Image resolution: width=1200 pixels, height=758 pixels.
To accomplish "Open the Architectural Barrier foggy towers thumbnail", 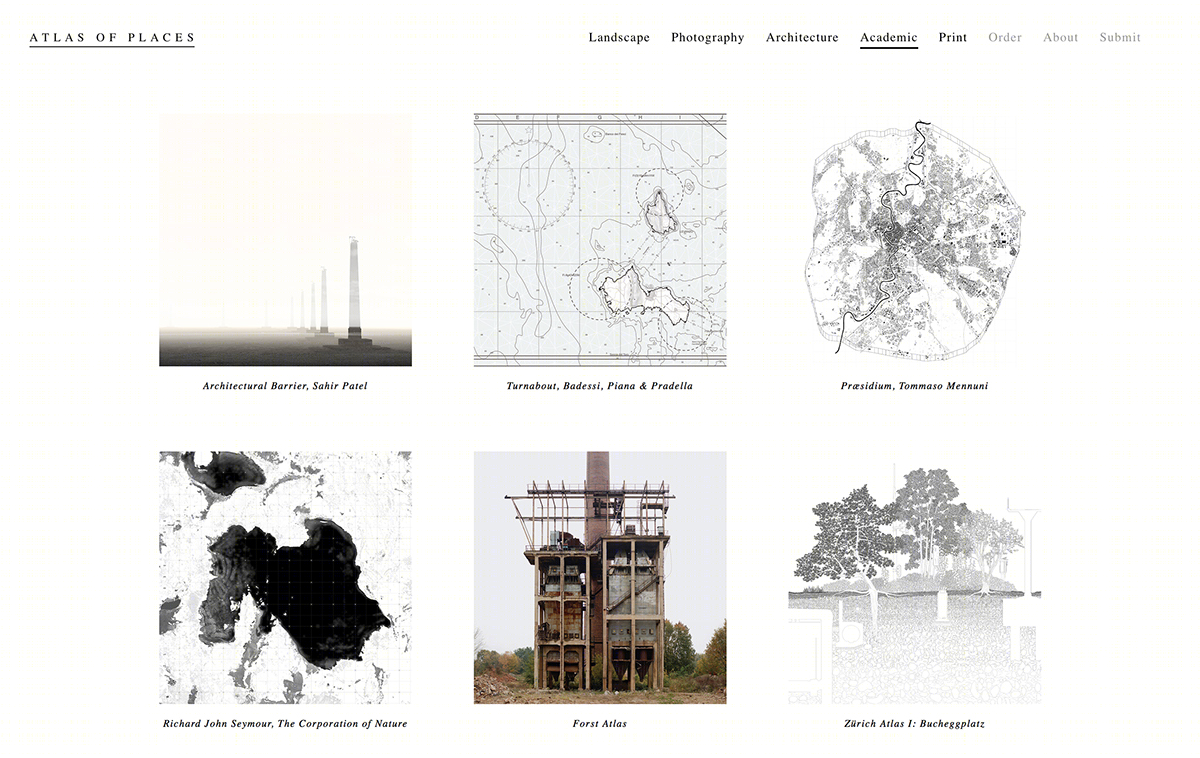I will coord(285,240).
